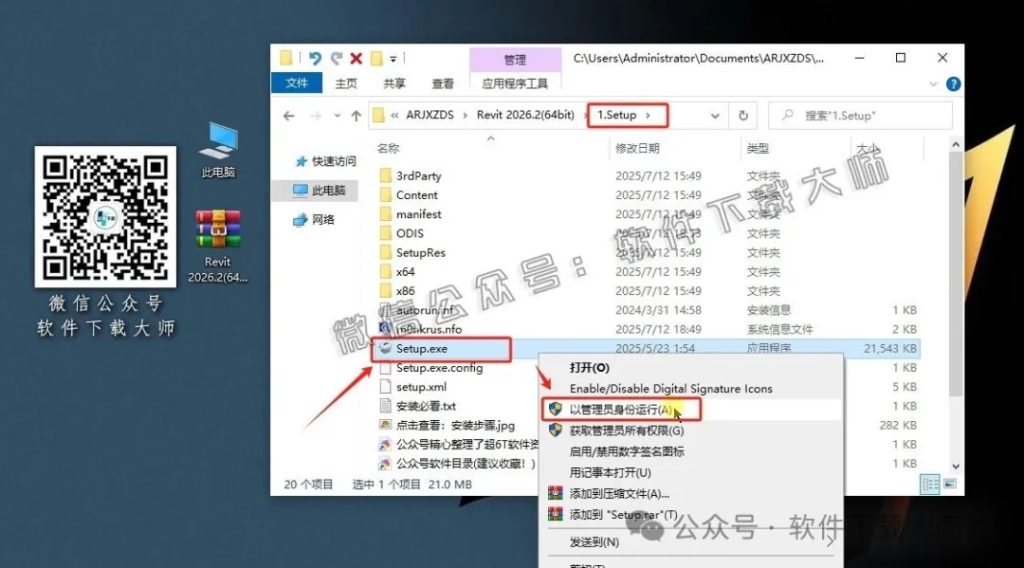This screenshot has height=568, width=1024.
Task: Select 网络 in the navigation pane
Action: click(314, 219)
